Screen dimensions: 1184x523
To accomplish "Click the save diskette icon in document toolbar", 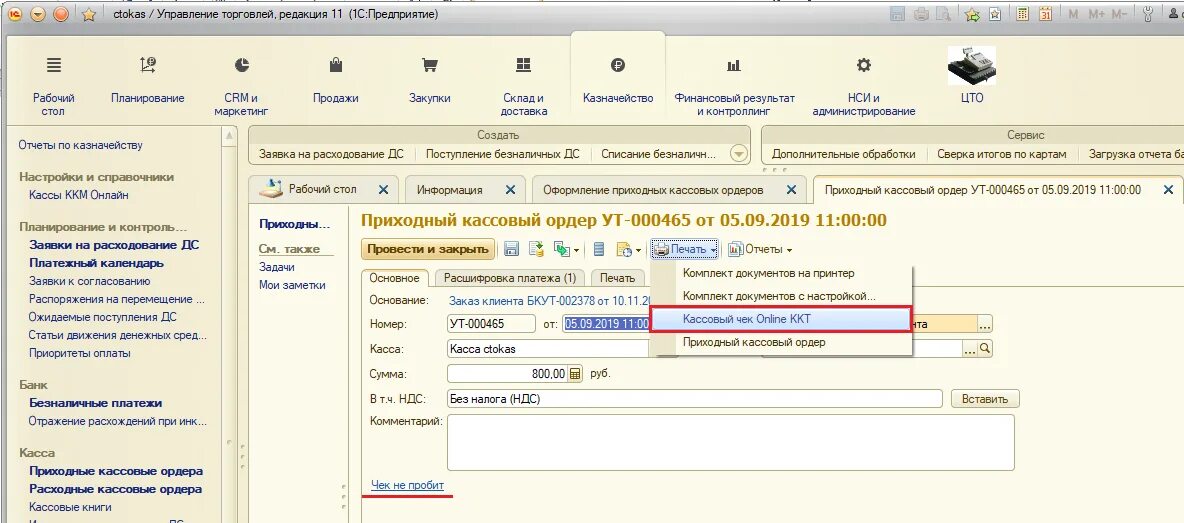I will click(x=511, y=249).
